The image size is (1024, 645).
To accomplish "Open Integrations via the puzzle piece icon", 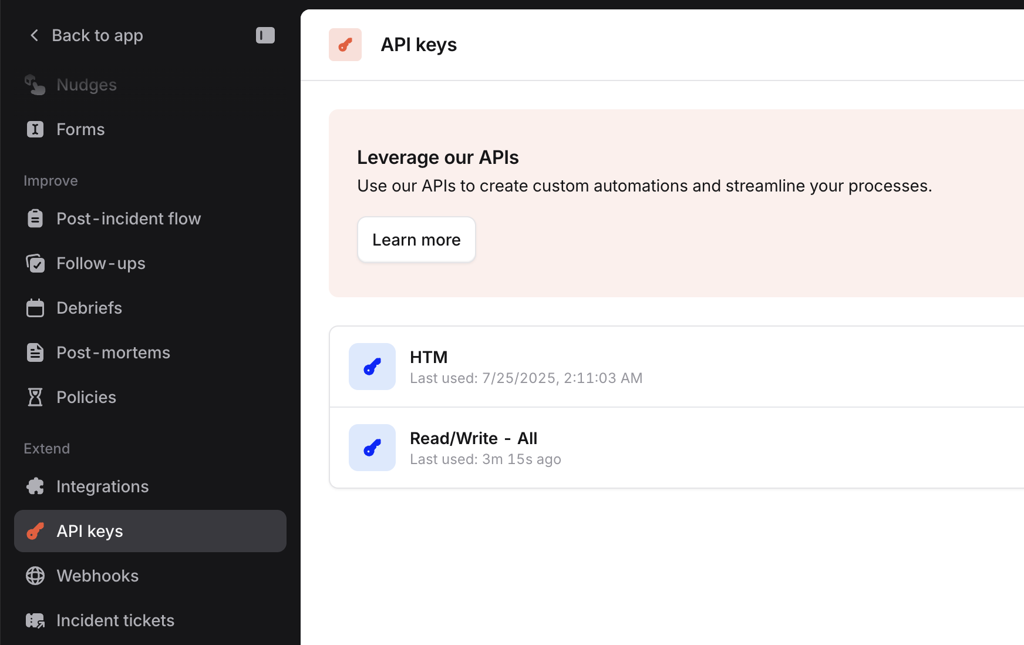I will 34,486.
